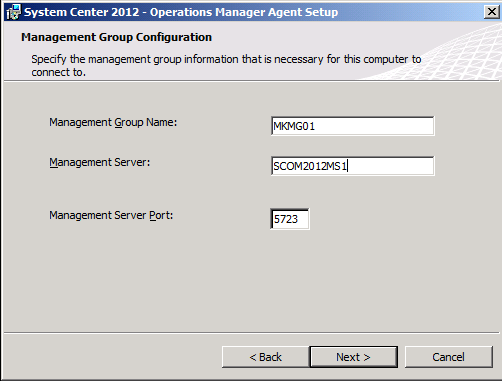Select the Management Server Port field
The width and height of the screenshot is (502, 381).
coord(290,219)
